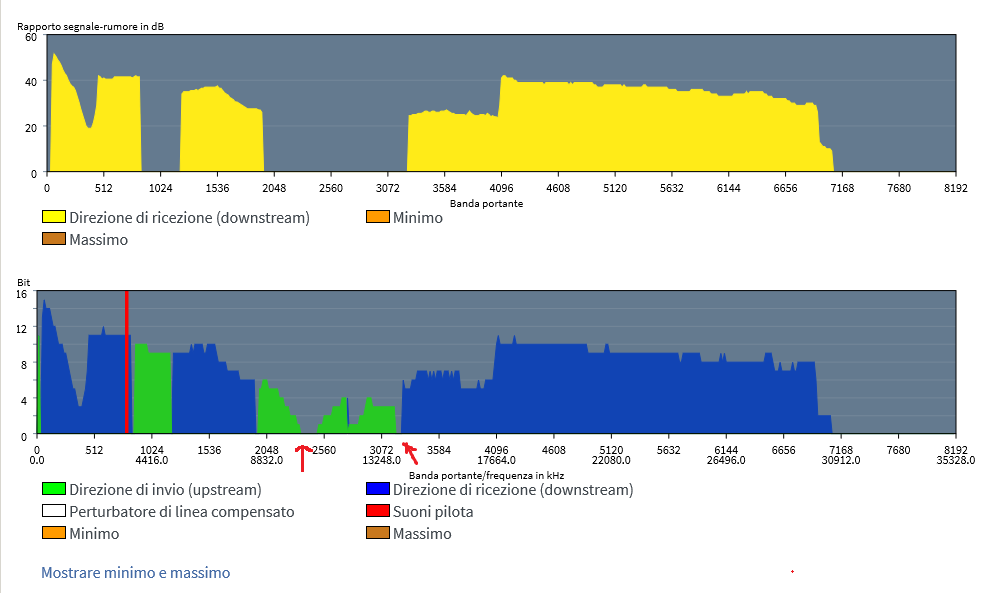991x593 pixels.
Task: Click orange Minimo swatch in SNR legend
Action: tap(377, 217)
